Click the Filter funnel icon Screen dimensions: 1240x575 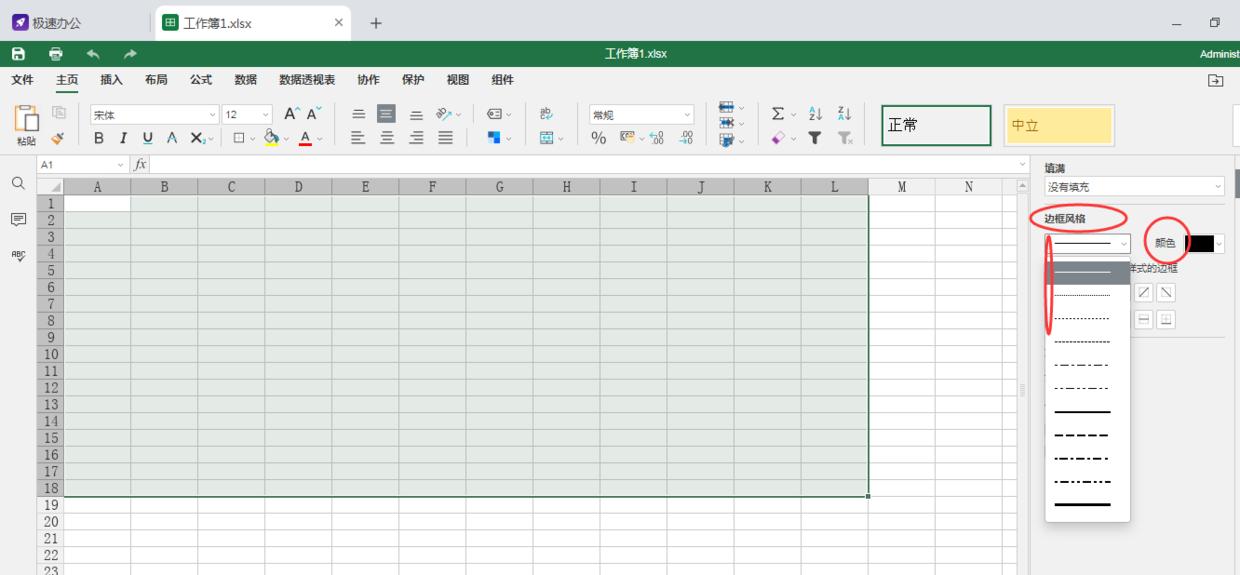click(815, 138)
